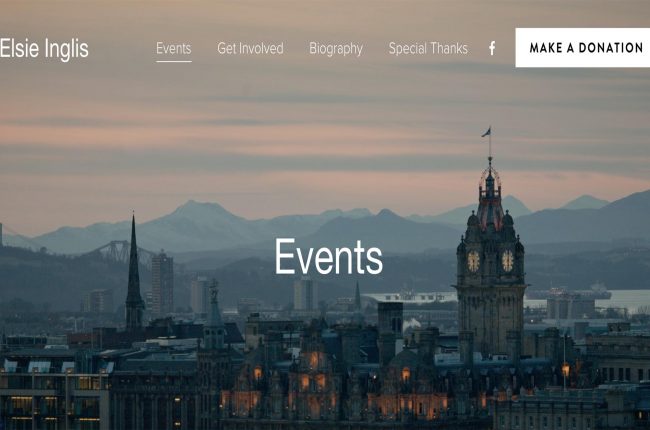Select Biography in the navigation bar
The width and height of the screenshot is (650, 430).
click(x=336, y=49)
